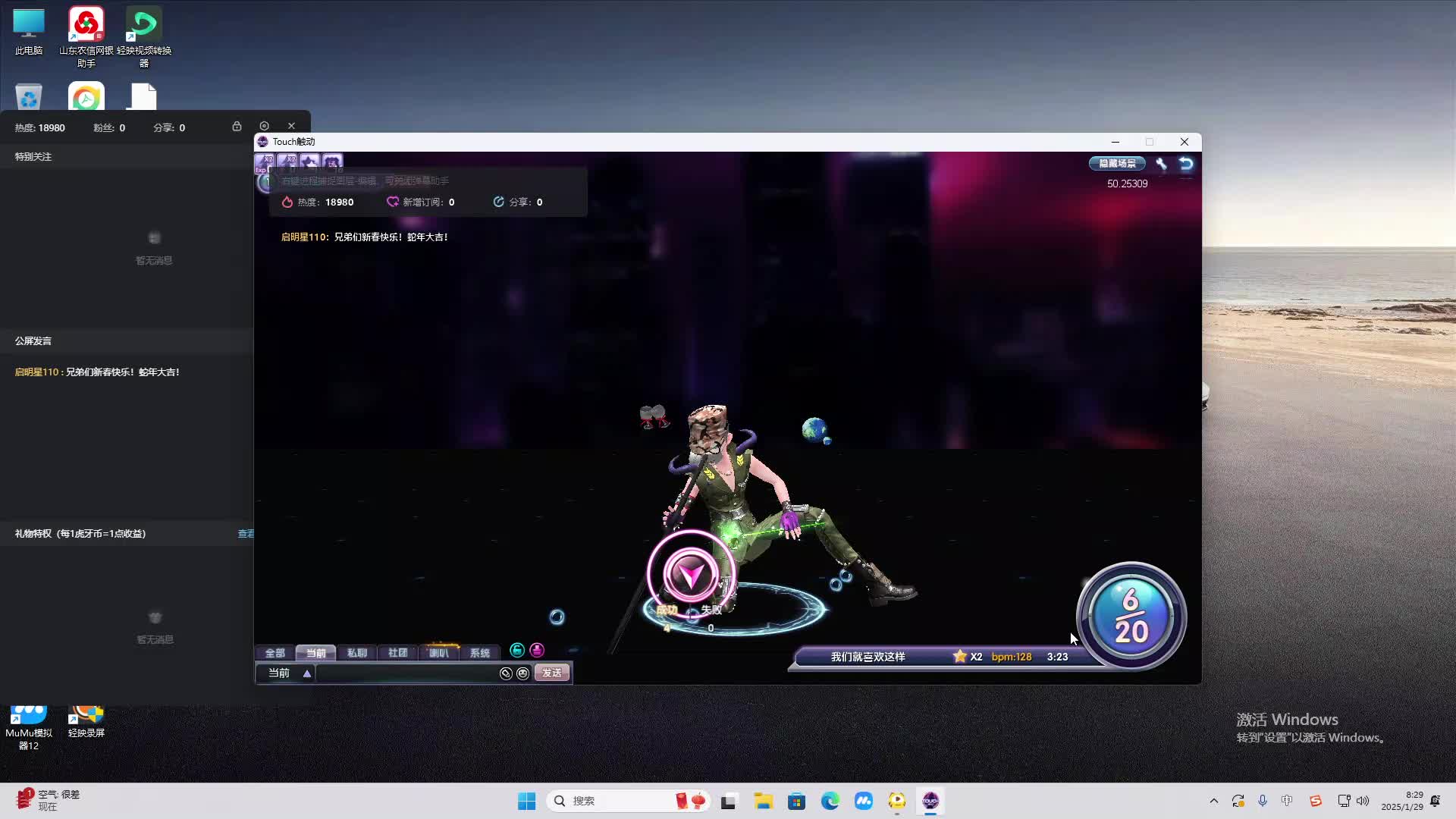Click the settings gear icon on overlay panel

[264, 126]
